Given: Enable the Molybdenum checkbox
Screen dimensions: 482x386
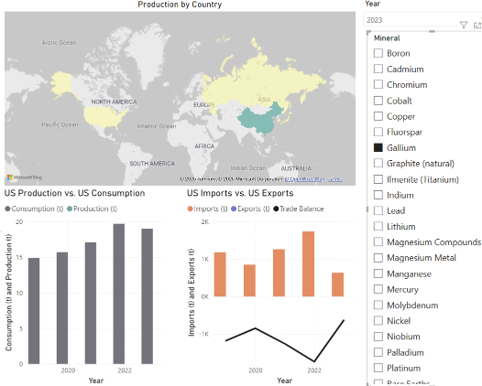Looking at the screenshot, I should point(378,305).
